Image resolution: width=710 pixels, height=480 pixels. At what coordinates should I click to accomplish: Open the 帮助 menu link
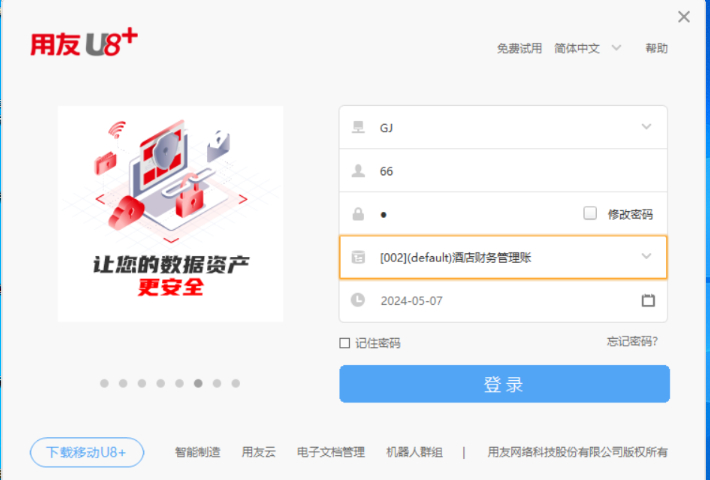657,48
